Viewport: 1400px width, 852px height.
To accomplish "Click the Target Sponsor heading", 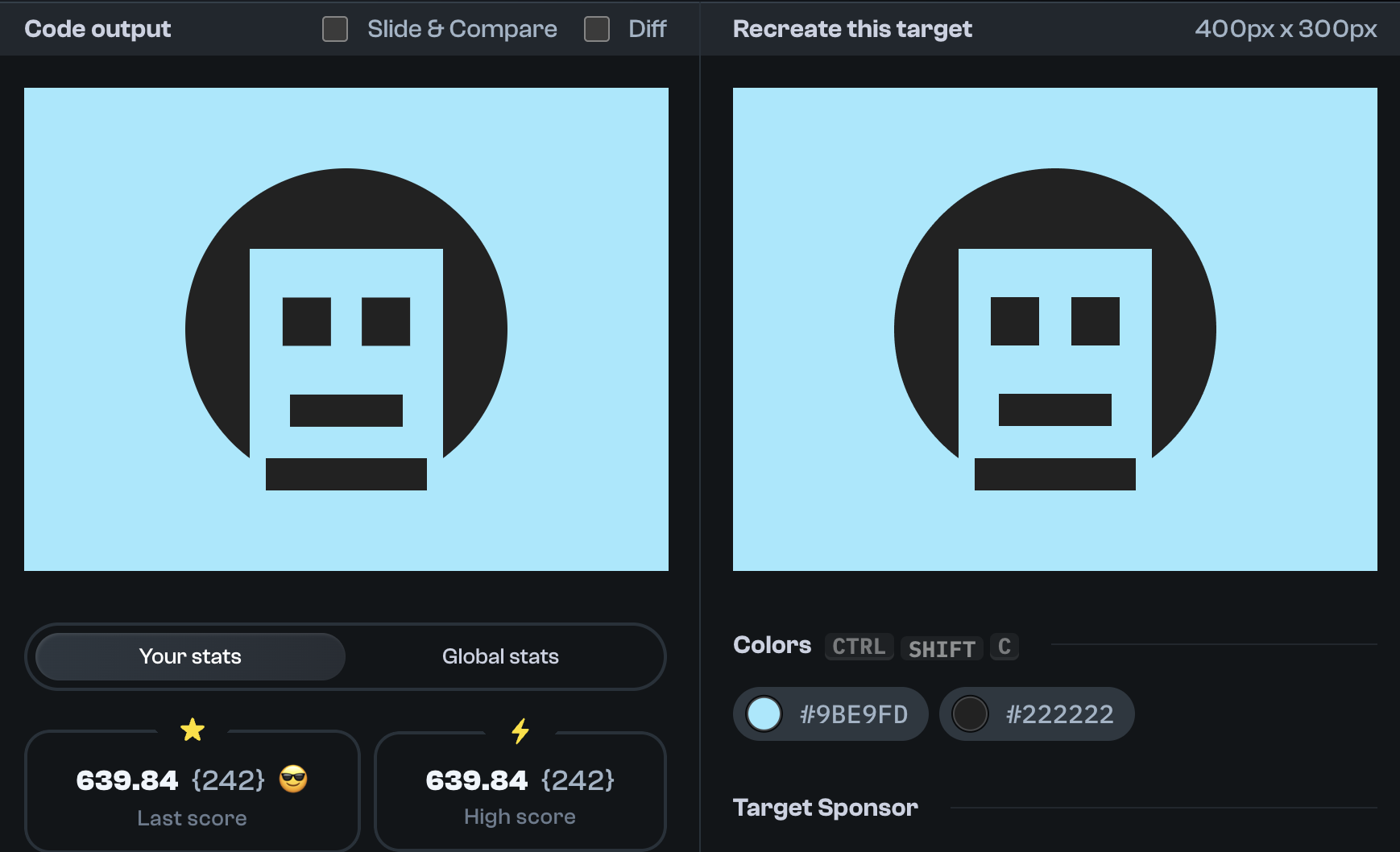I will [826, 808].
